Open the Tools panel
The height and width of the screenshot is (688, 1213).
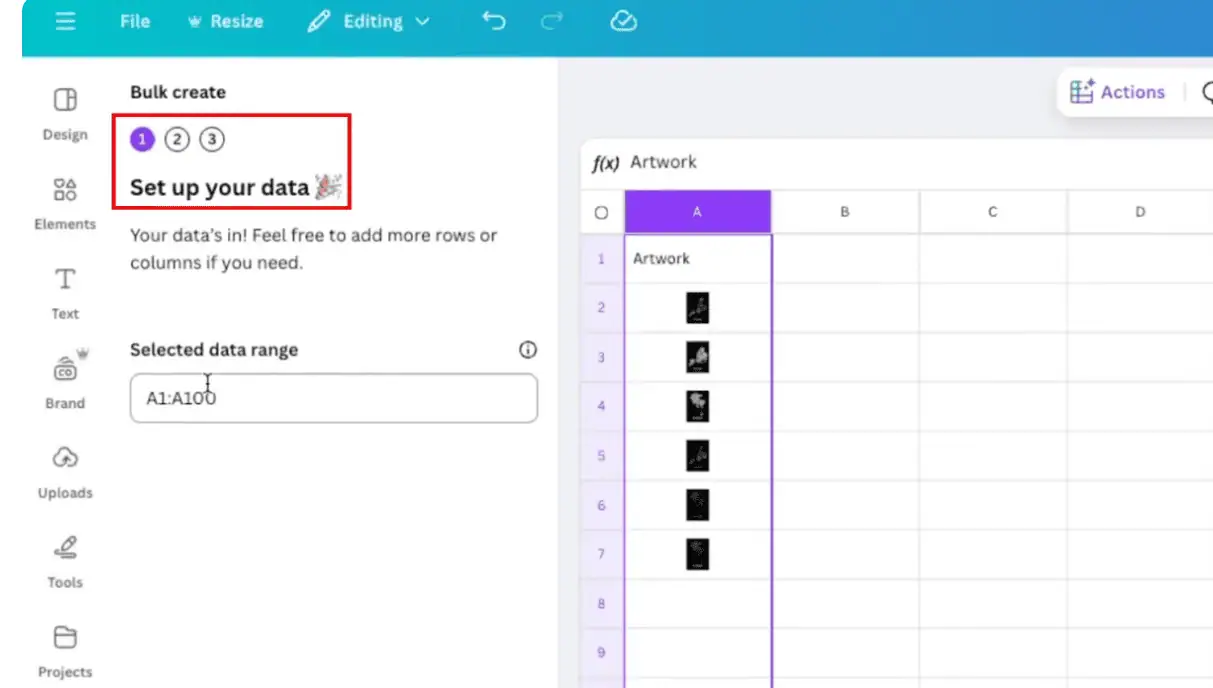click(x=65, y=558)
